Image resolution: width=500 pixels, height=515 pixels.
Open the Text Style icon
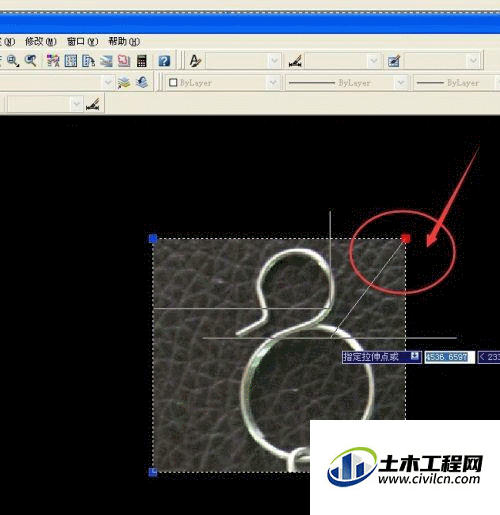coord(195,61)
